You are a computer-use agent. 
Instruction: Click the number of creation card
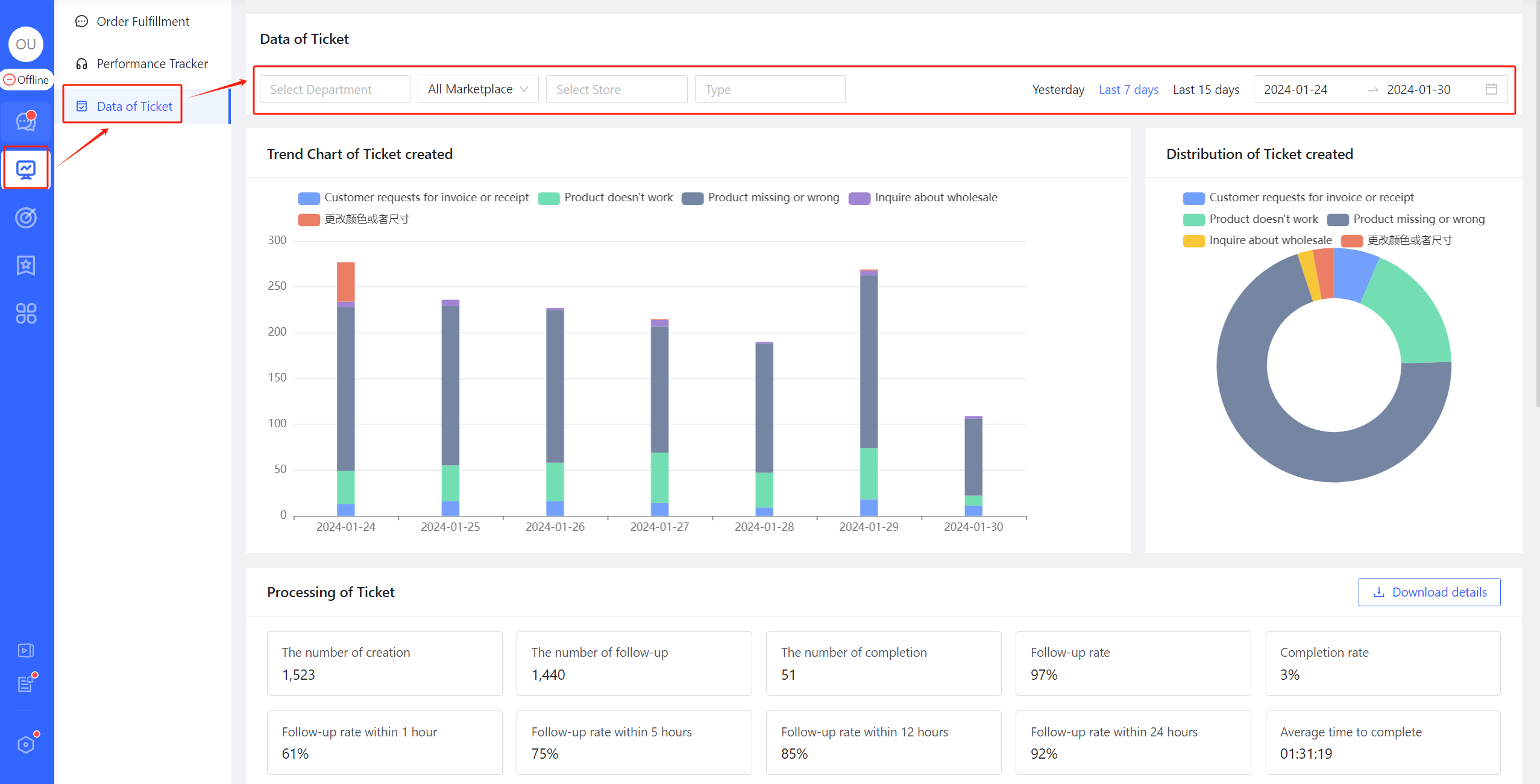click(x=385, y=663)
